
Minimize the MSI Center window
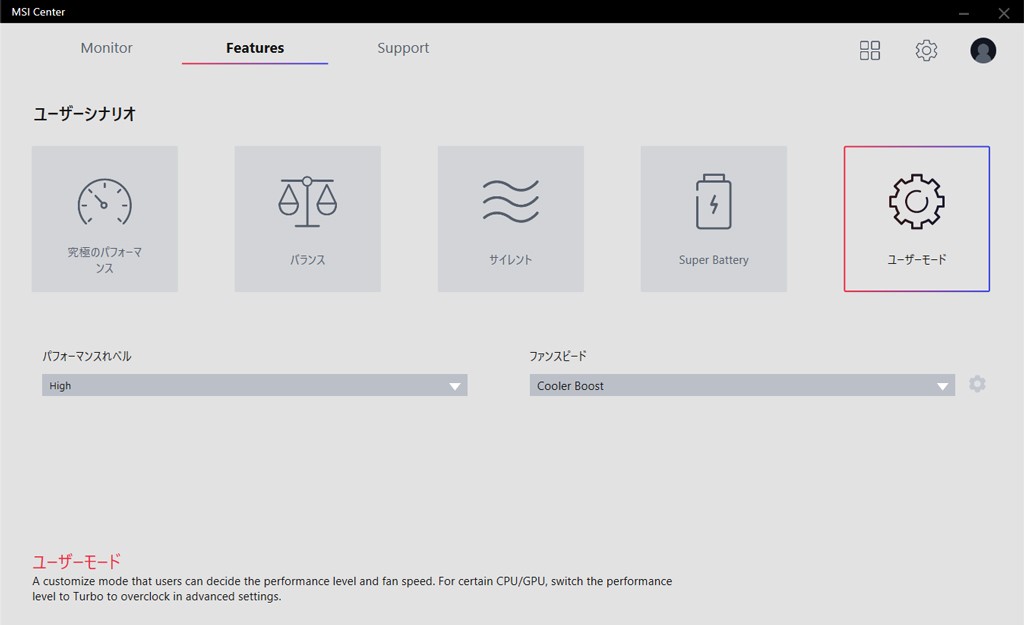963,12
